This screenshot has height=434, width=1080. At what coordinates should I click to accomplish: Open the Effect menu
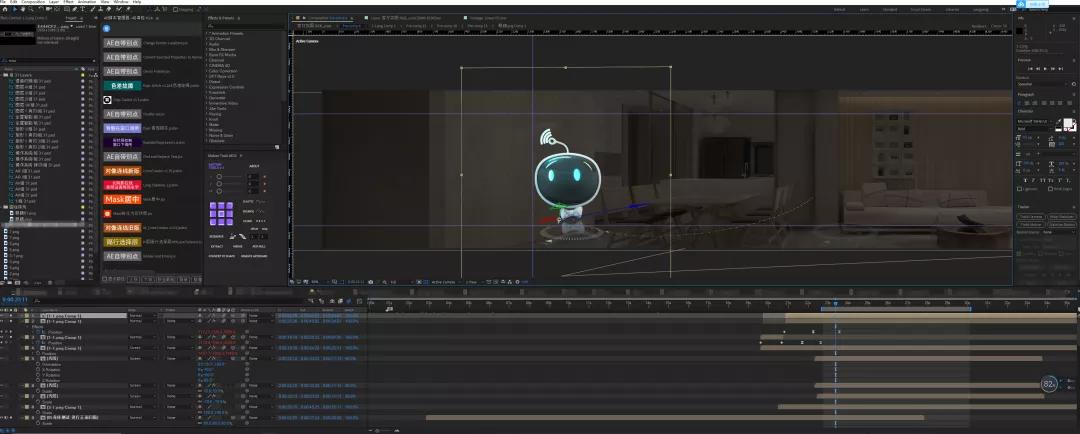[68, 2]
